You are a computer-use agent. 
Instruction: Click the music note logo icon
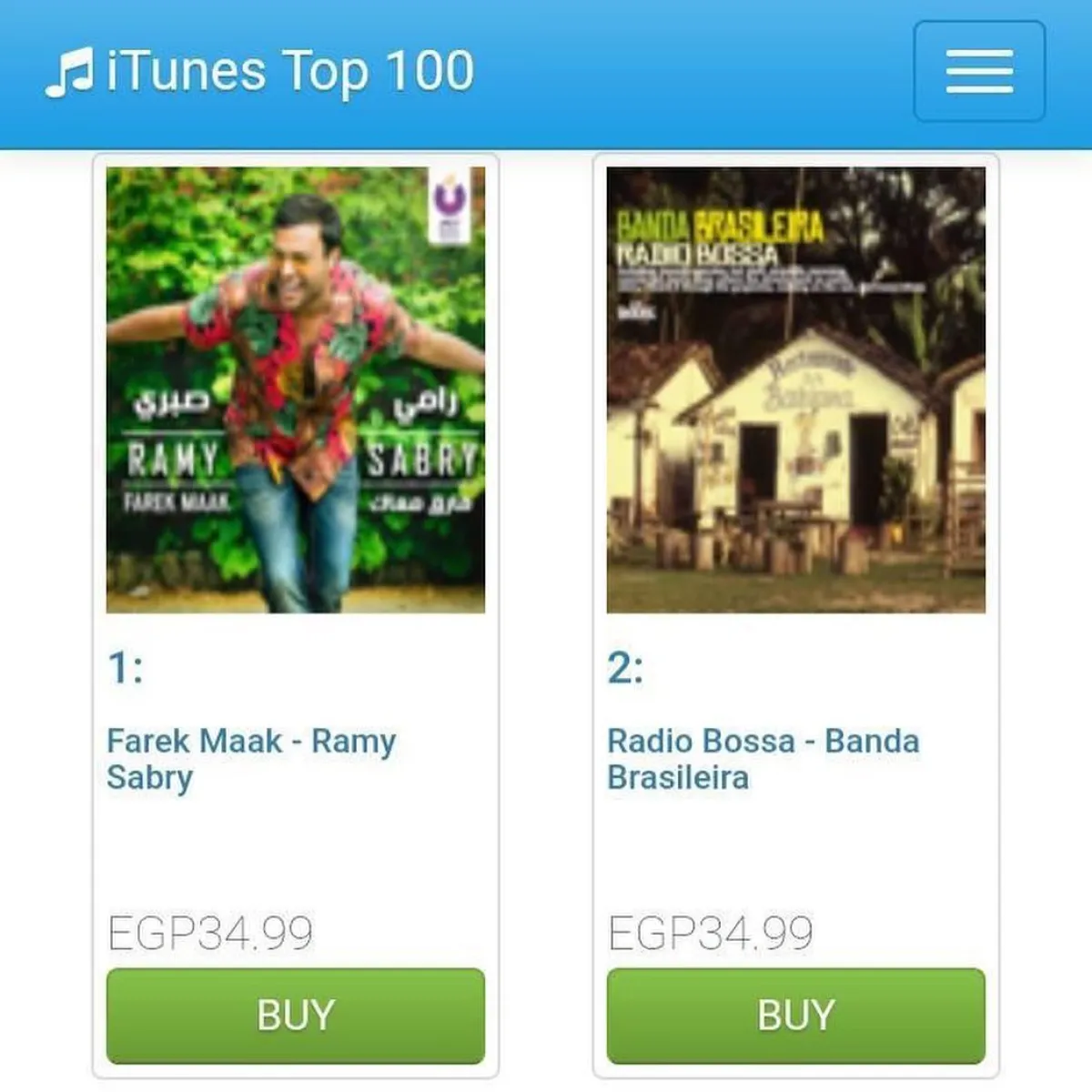(69, 72)
